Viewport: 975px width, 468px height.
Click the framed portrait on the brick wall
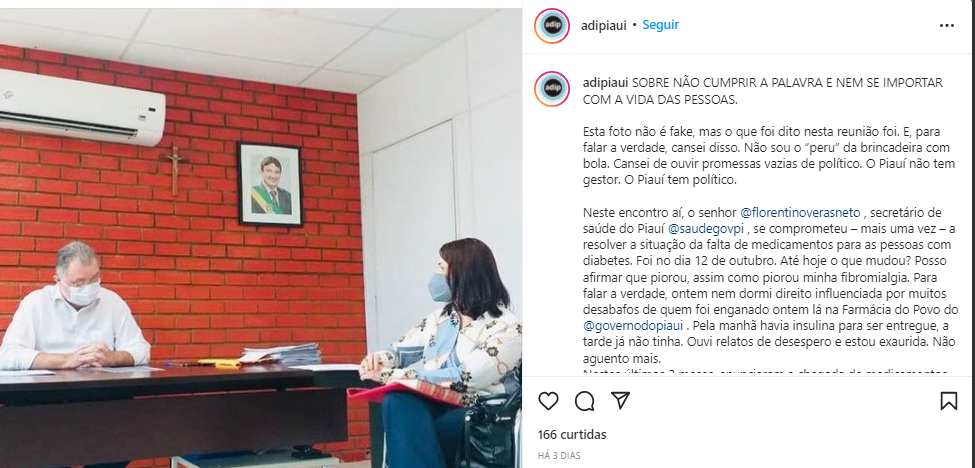pos(270,185)
